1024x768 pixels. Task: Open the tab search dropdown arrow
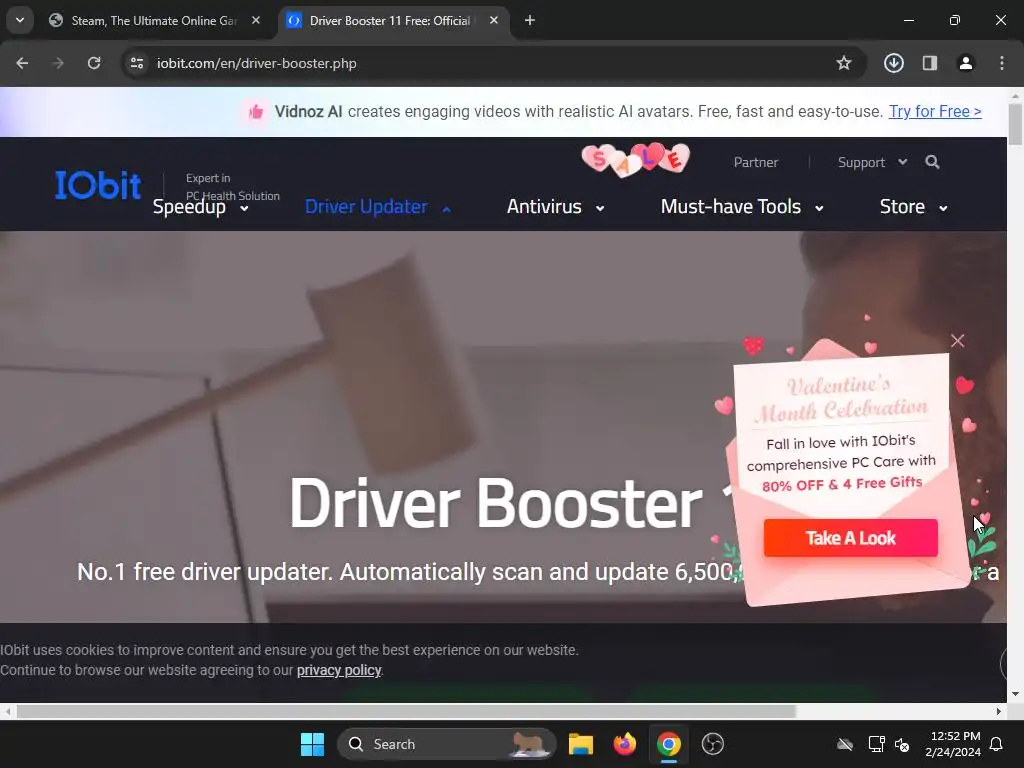tap(20, 20)
